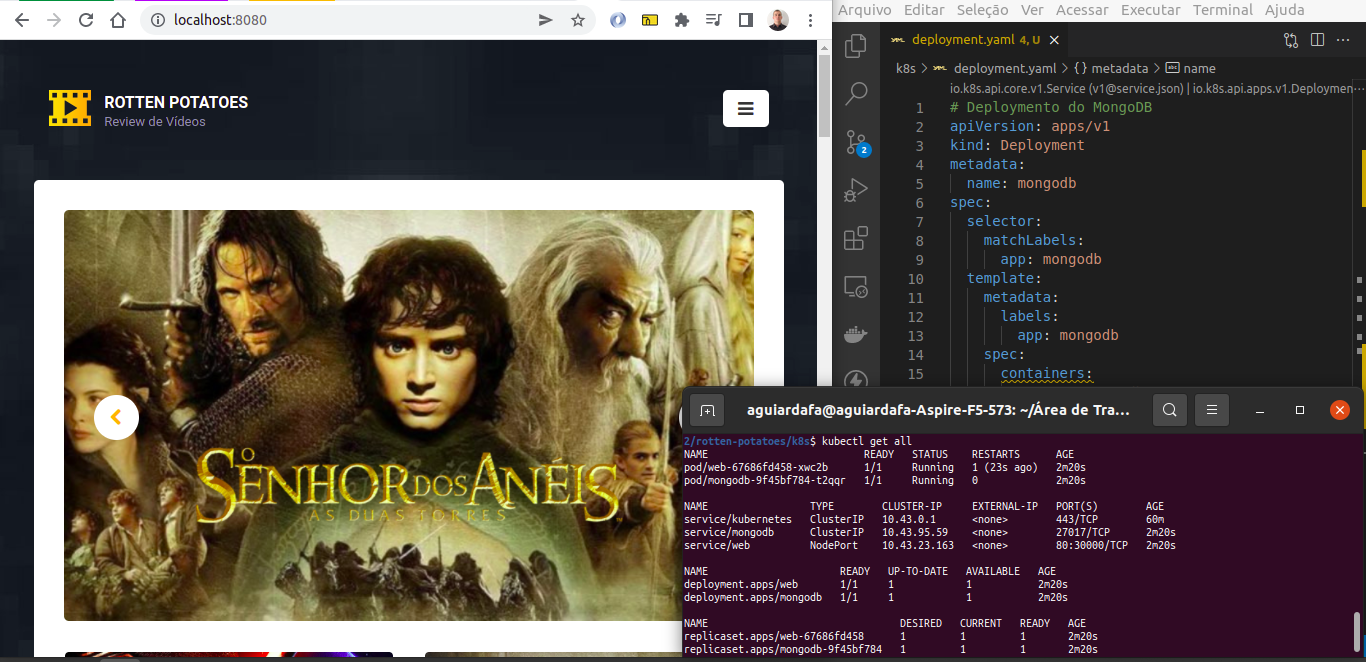Open a new terminal tab
The height and width of the screenshot is (662, 1366).
(707, 410)
